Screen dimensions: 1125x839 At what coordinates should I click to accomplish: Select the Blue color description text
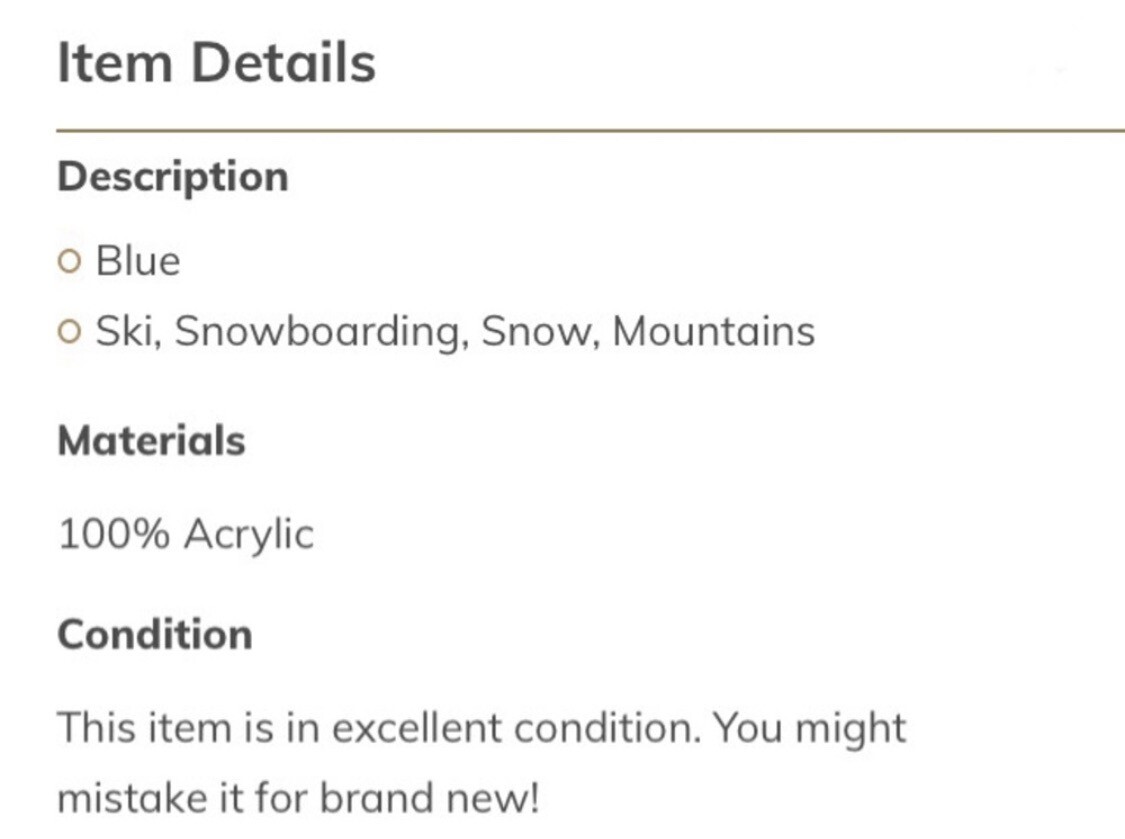(138, 262)
